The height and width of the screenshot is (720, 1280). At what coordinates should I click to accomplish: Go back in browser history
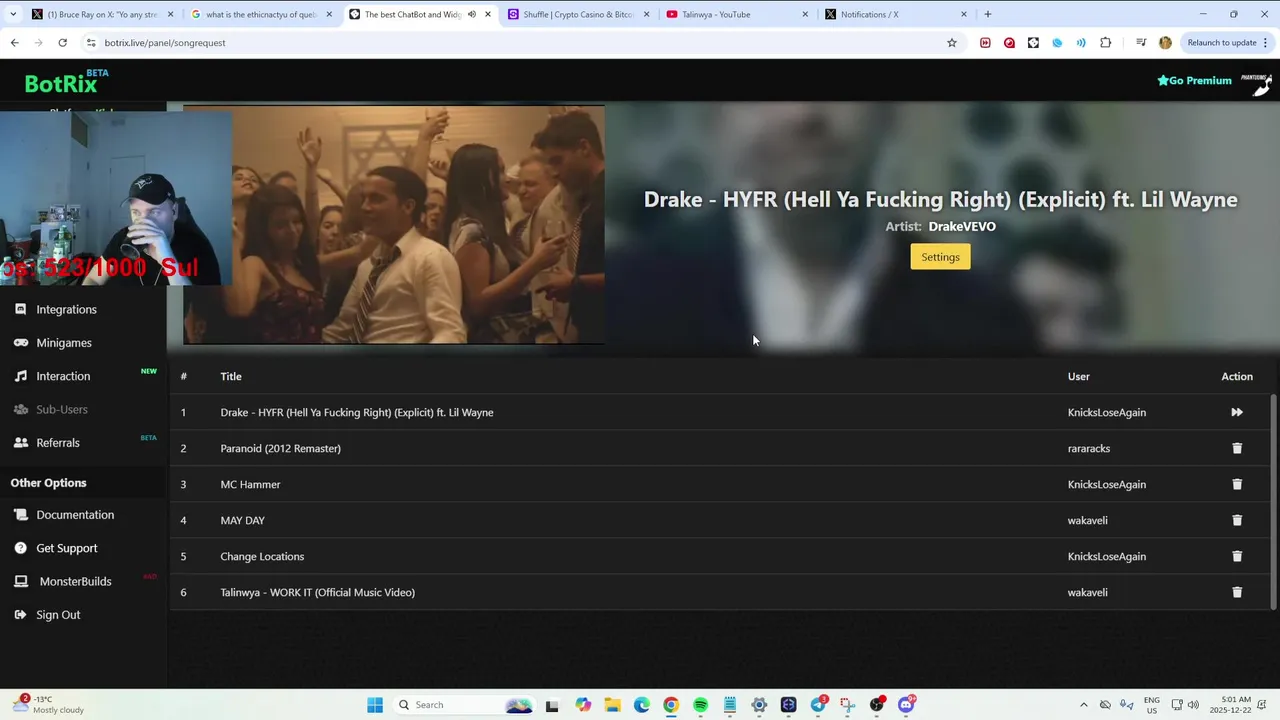(x=14, y=43)
